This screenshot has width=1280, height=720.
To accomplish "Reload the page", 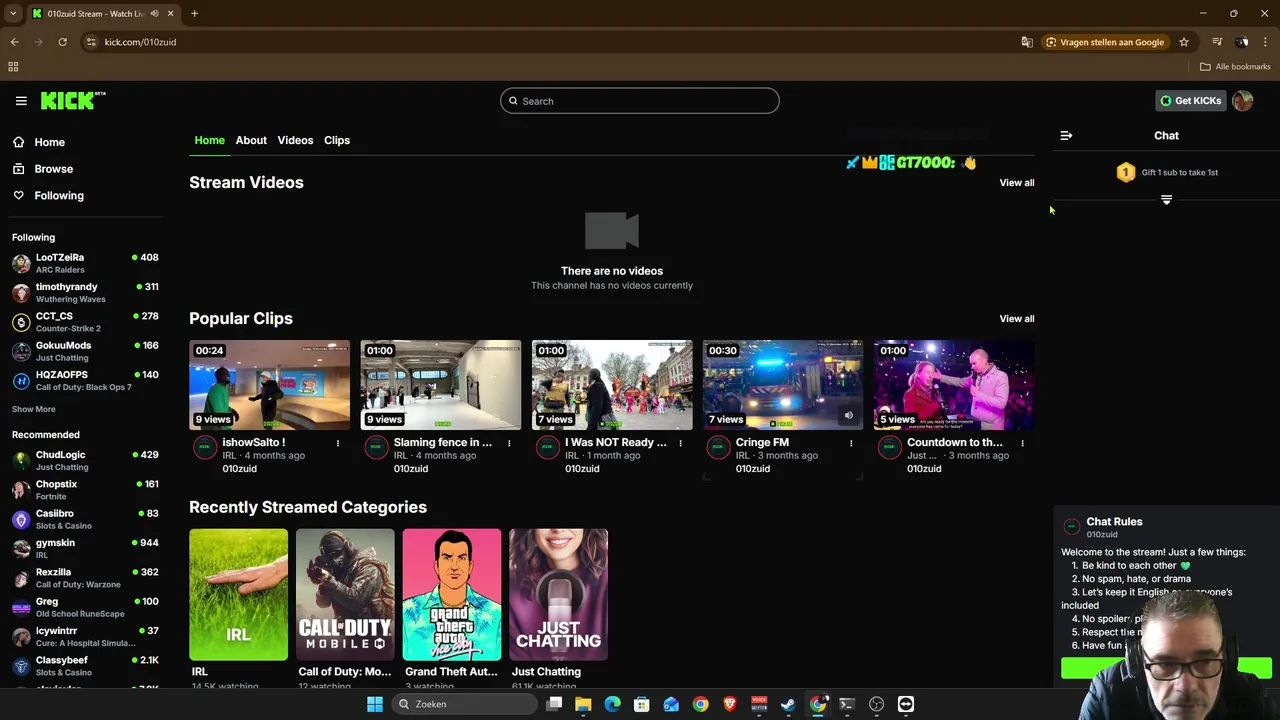I will (62, 42).
